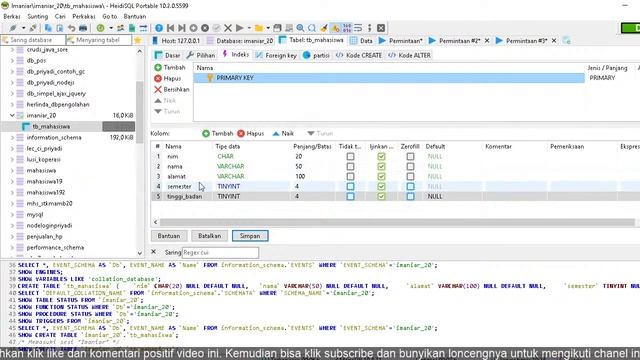Select tb_mahasiswa table in tree

51,127
